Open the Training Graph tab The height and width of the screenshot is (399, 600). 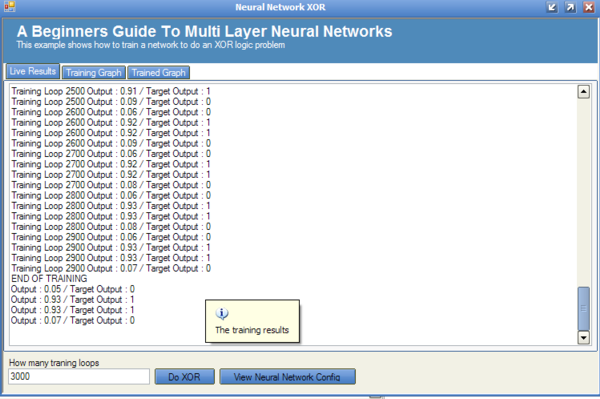click(93, 73)
